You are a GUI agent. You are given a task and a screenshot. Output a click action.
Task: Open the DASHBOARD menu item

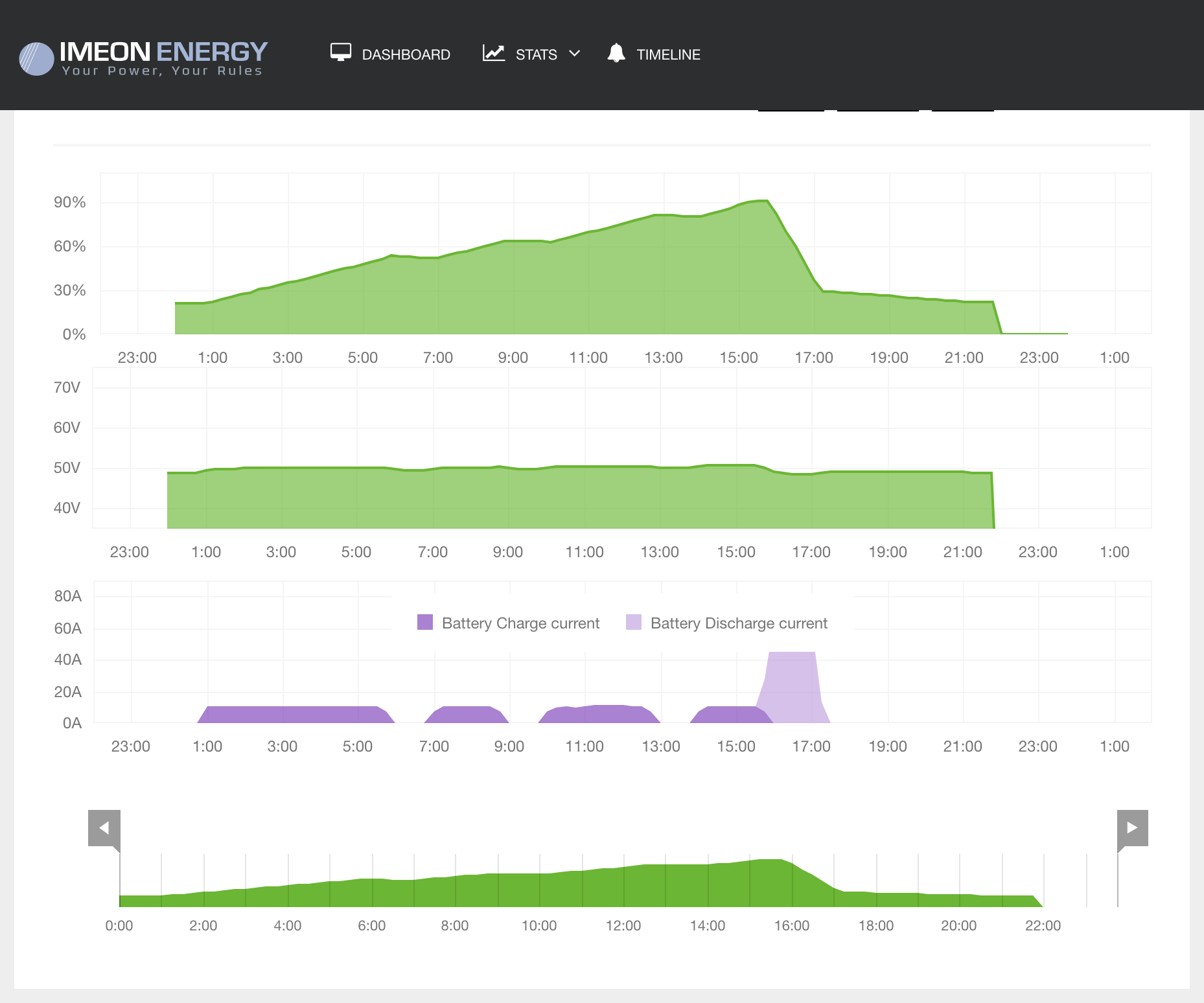click(406, 55)
